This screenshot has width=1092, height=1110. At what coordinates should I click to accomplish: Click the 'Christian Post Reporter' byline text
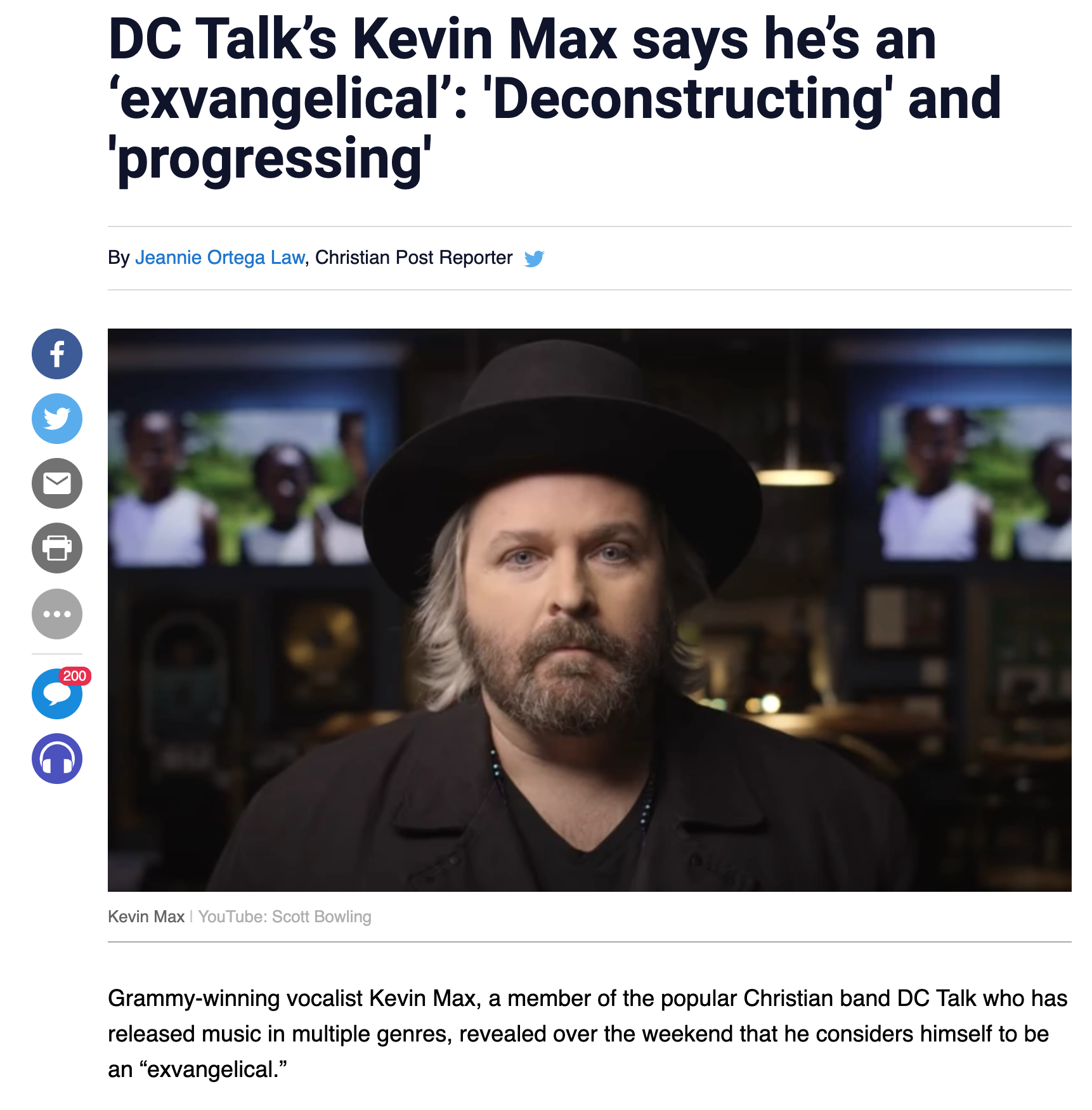pos(413,258)
